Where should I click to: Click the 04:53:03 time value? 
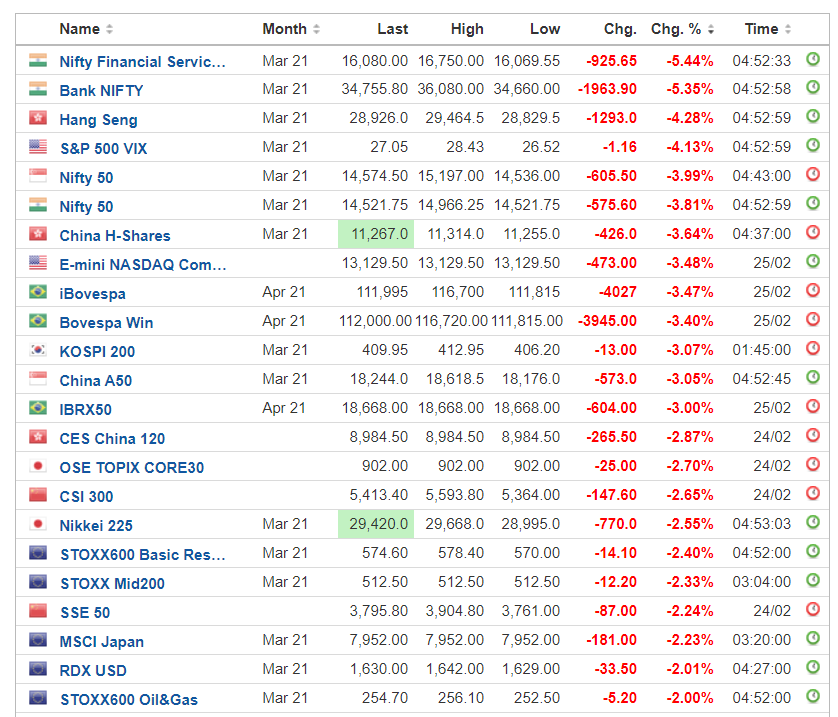click(762, 524)
